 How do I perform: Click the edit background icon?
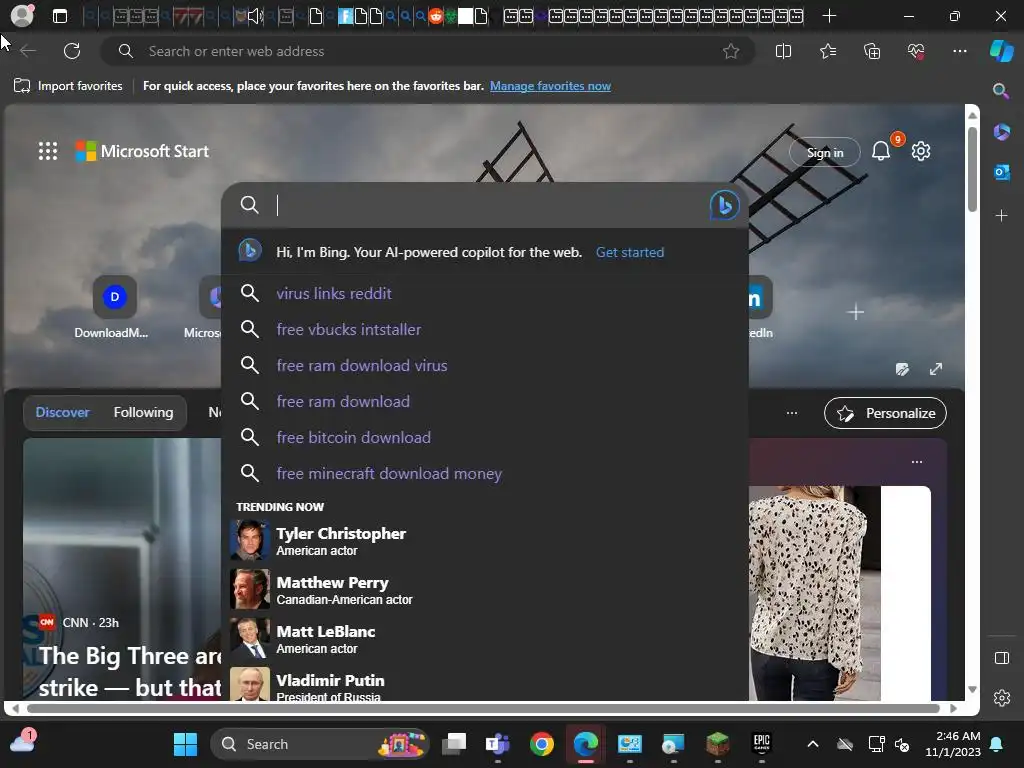point(903,370)
